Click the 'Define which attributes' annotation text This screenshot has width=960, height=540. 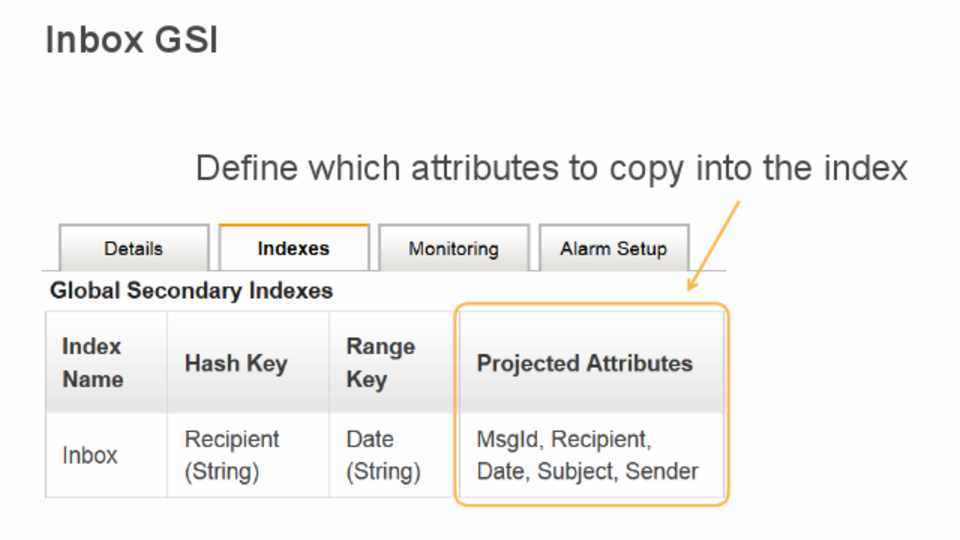point(551,167)
